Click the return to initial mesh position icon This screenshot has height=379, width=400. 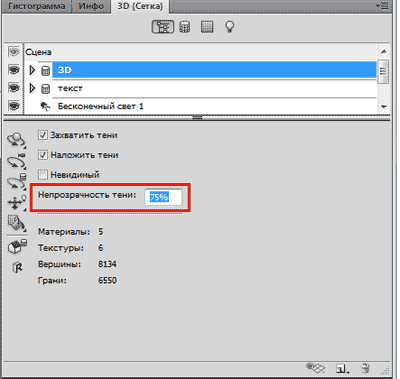17,247
